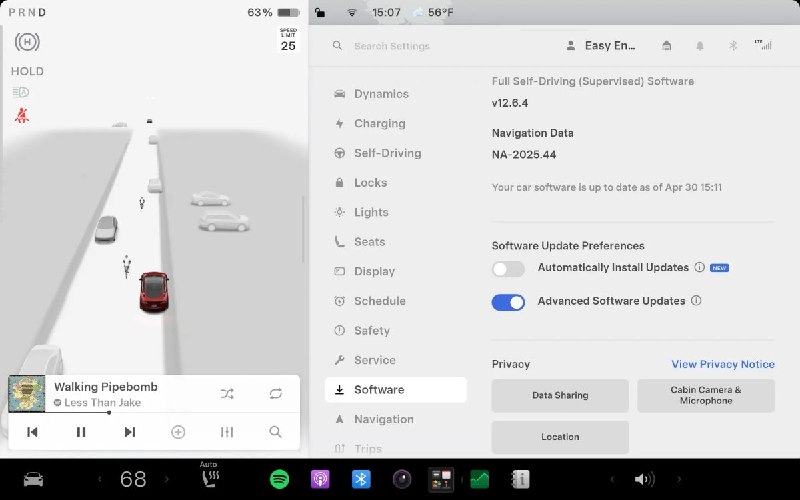Image resolution: width=800 pixels, height=500 pixels.
Task: Decrease cabin temperature with left arrow
Action: click(x=99, y=479)
